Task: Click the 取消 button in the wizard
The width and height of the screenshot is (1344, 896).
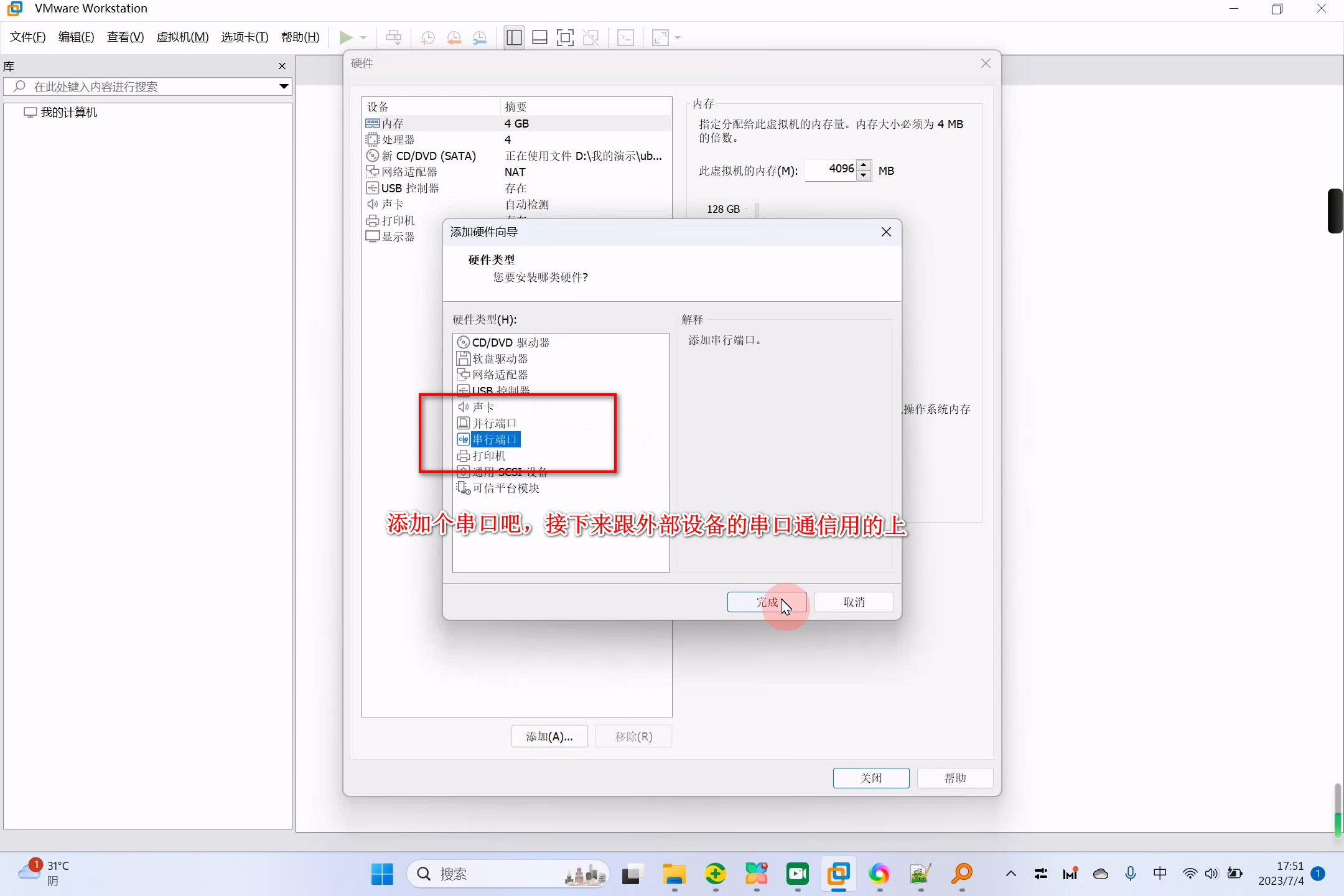Action: pyautogui.click(x=854, y=602)
